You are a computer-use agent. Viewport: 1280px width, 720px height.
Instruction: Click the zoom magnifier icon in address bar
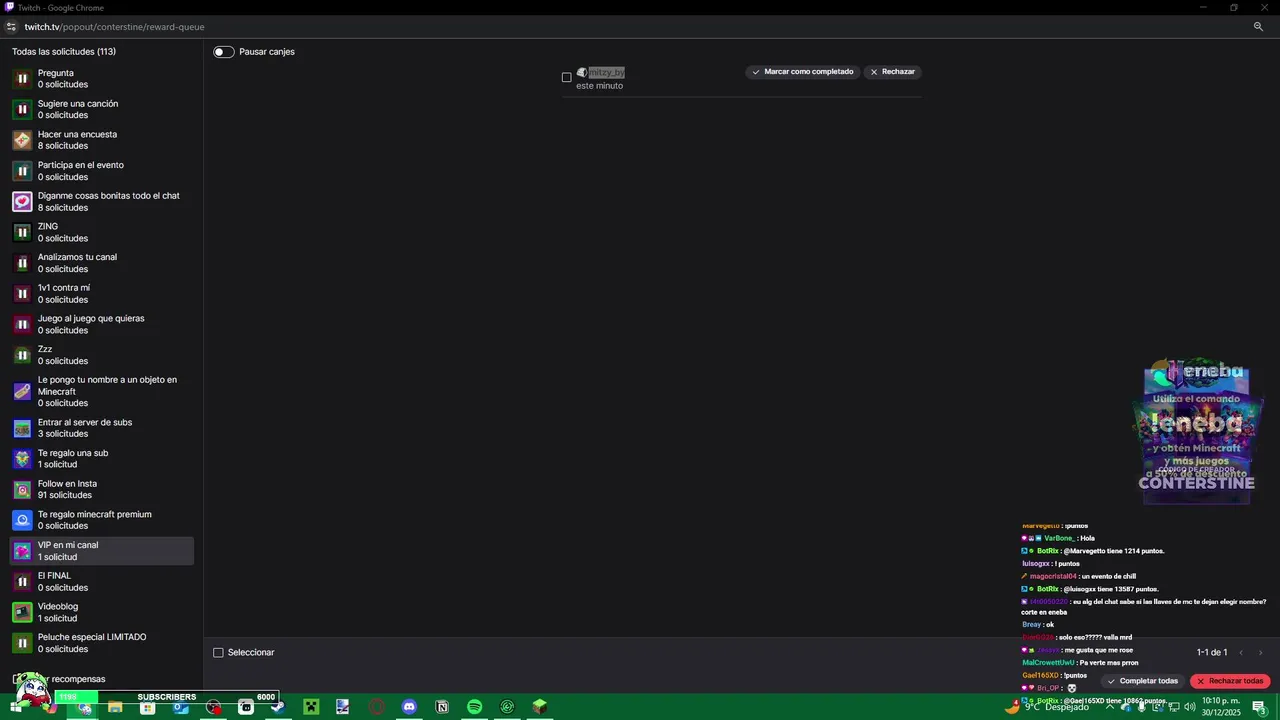pos(1258,27)
